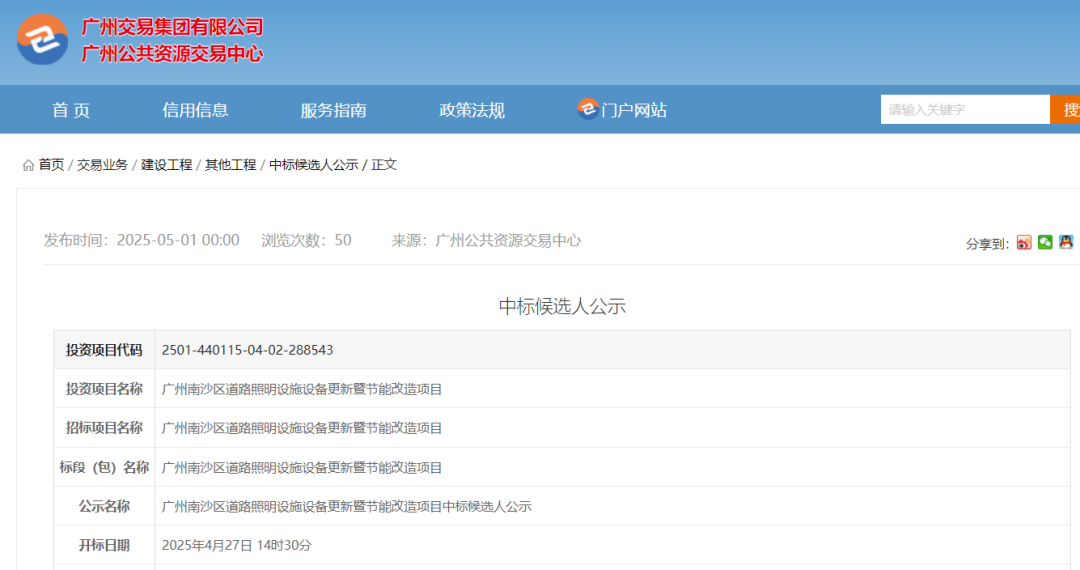
Task: Open 首页 navigation menu item
Action: point(71,110)
